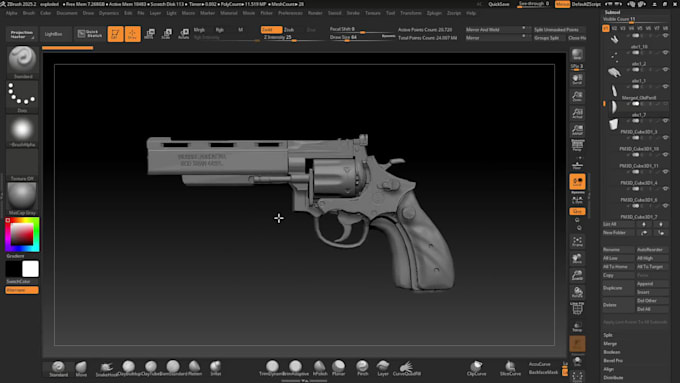Image resolution: width=680 pixels, height=383 pixels.
Task: Click the Append subtool button
Action: (x=652, y=284)
